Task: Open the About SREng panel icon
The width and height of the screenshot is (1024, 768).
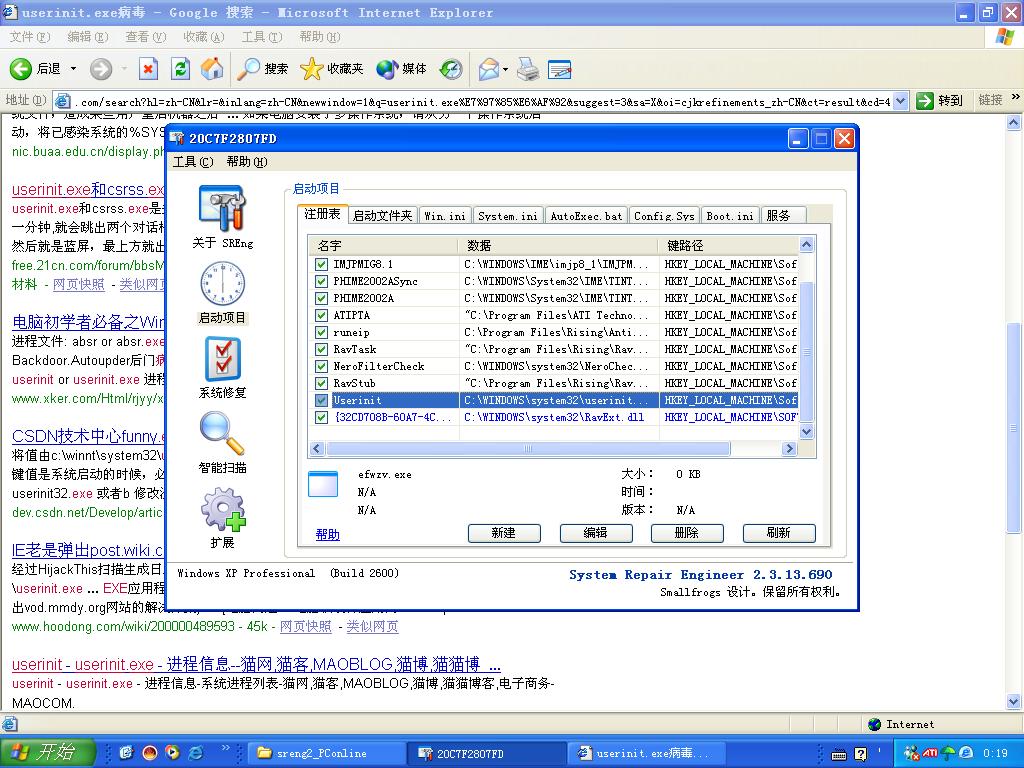Action: tap(222, 209)
